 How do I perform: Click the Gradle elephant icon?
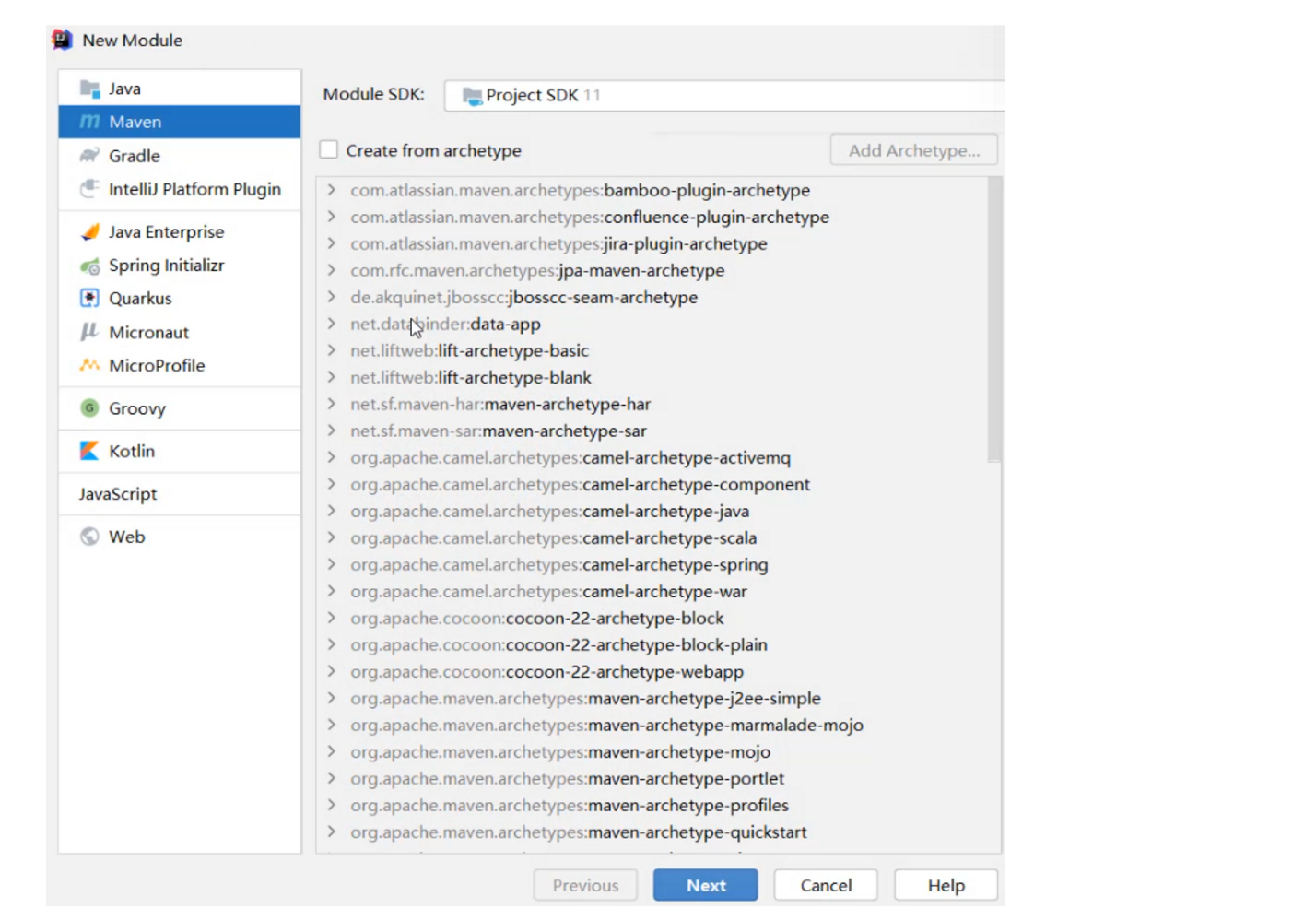click(89, 155)
